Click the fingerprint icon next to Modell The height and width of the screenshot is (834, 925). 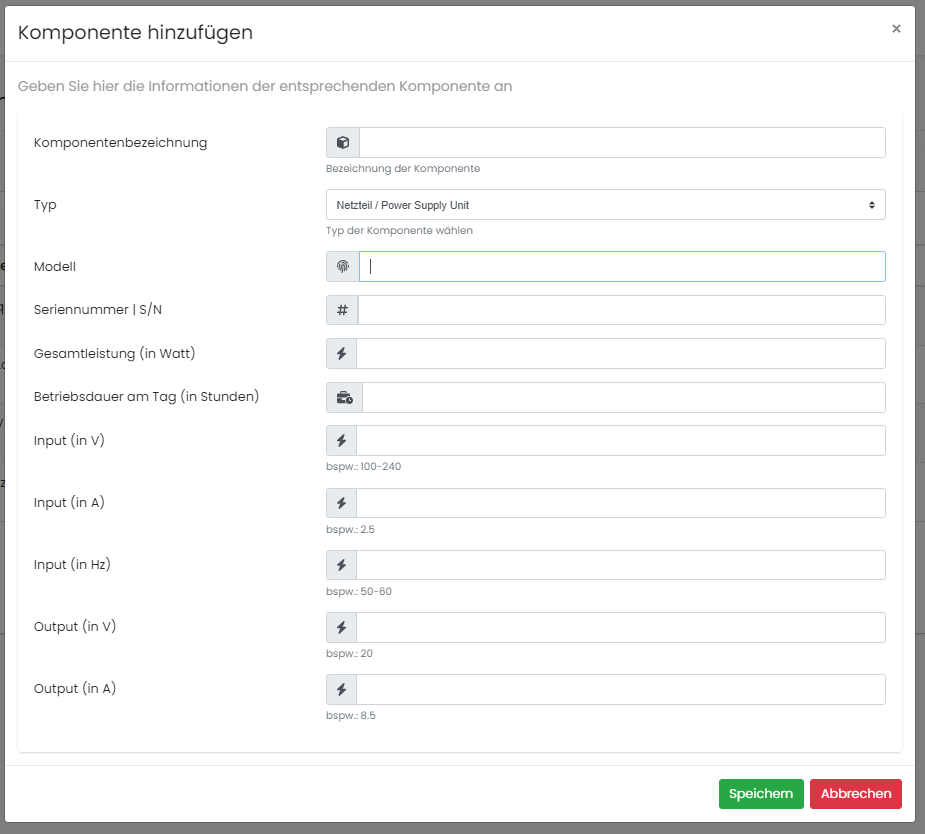[x=343, y=267]
